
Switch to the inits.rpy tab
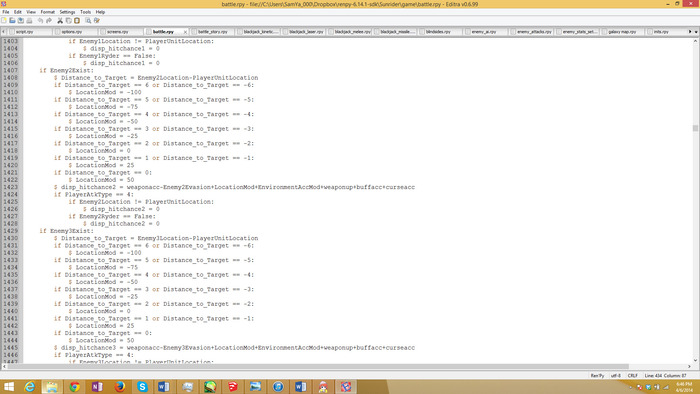tap(665, 32)
